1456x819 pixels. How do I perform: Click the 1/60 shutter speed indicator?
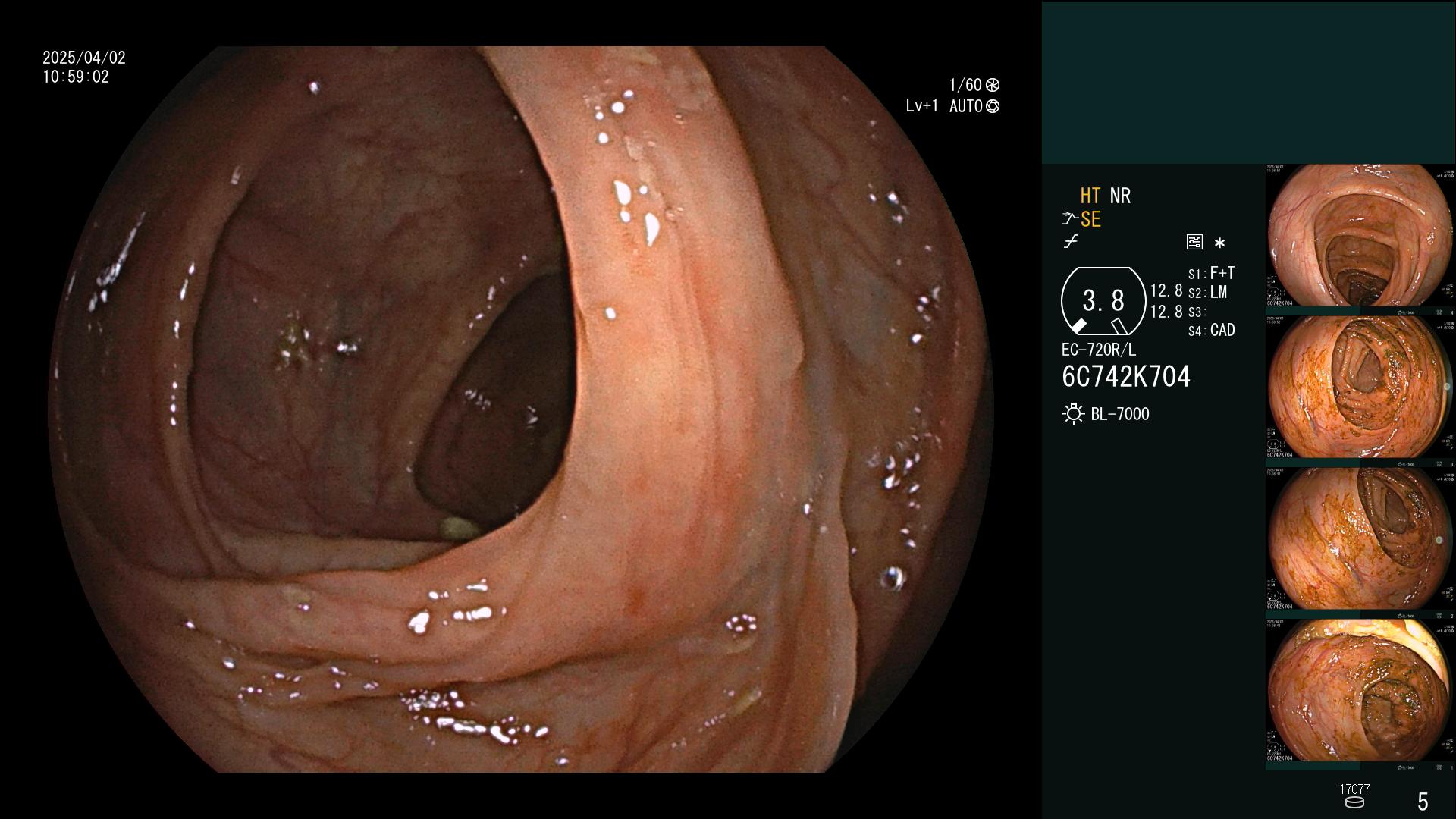point(965,85)
